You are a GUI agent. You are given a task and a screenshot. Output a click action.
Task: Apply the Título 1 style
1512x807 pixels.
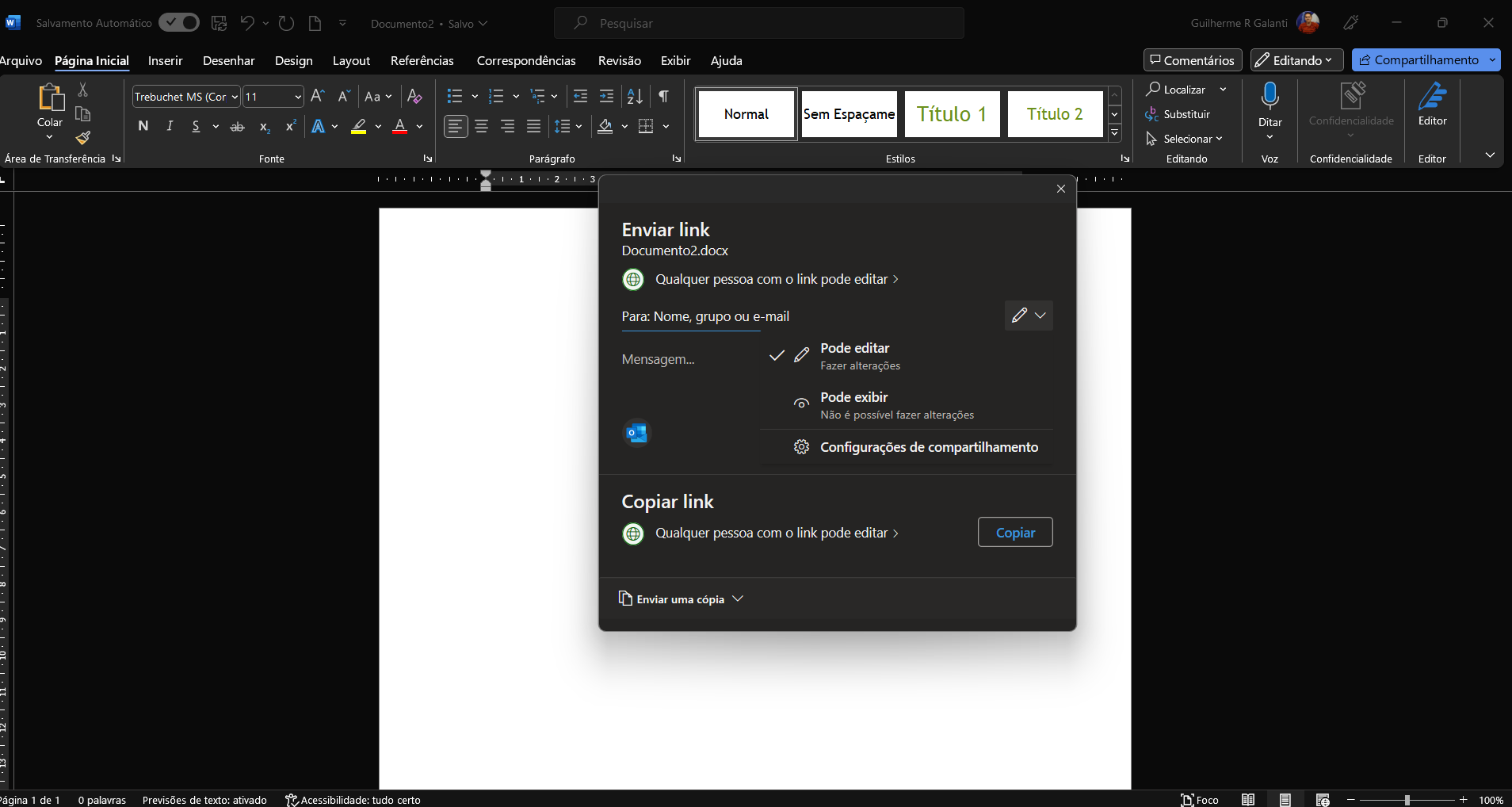pyautogui.click(x=952, y=114)
